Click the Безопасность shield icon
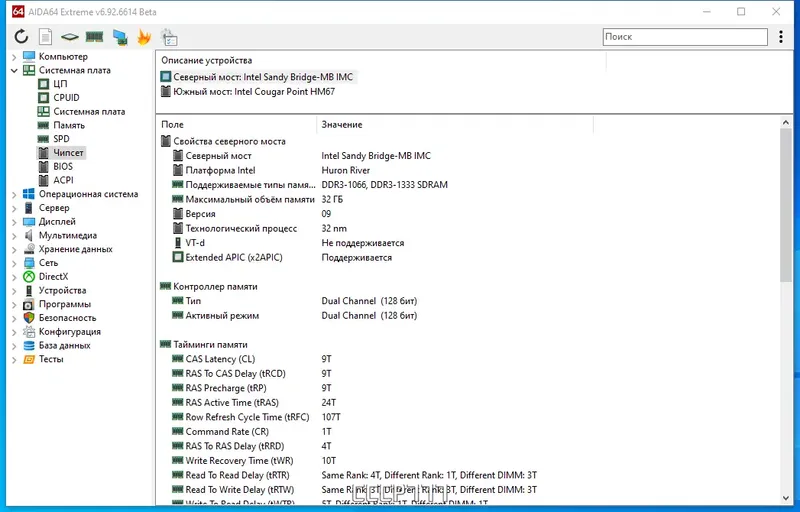800x512 pixels. coord(29,318)
